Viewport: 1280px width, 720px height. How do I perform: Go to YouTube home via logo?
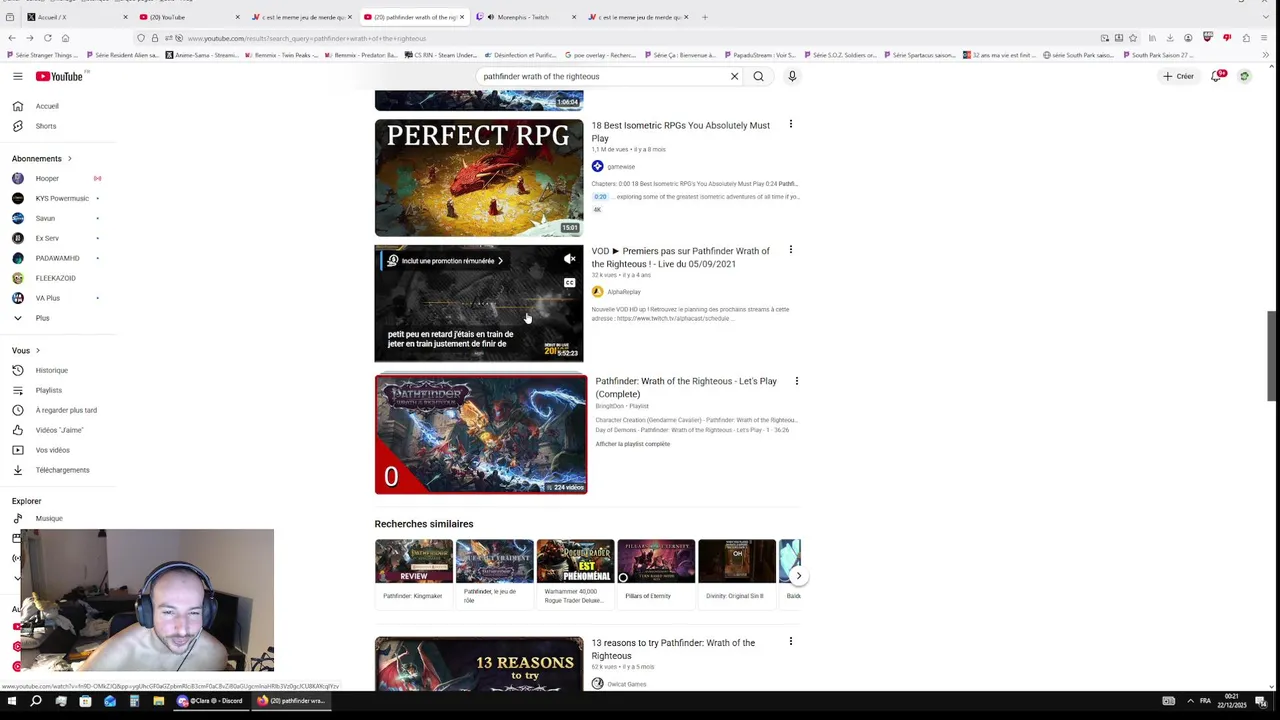[x=59, y=76]
